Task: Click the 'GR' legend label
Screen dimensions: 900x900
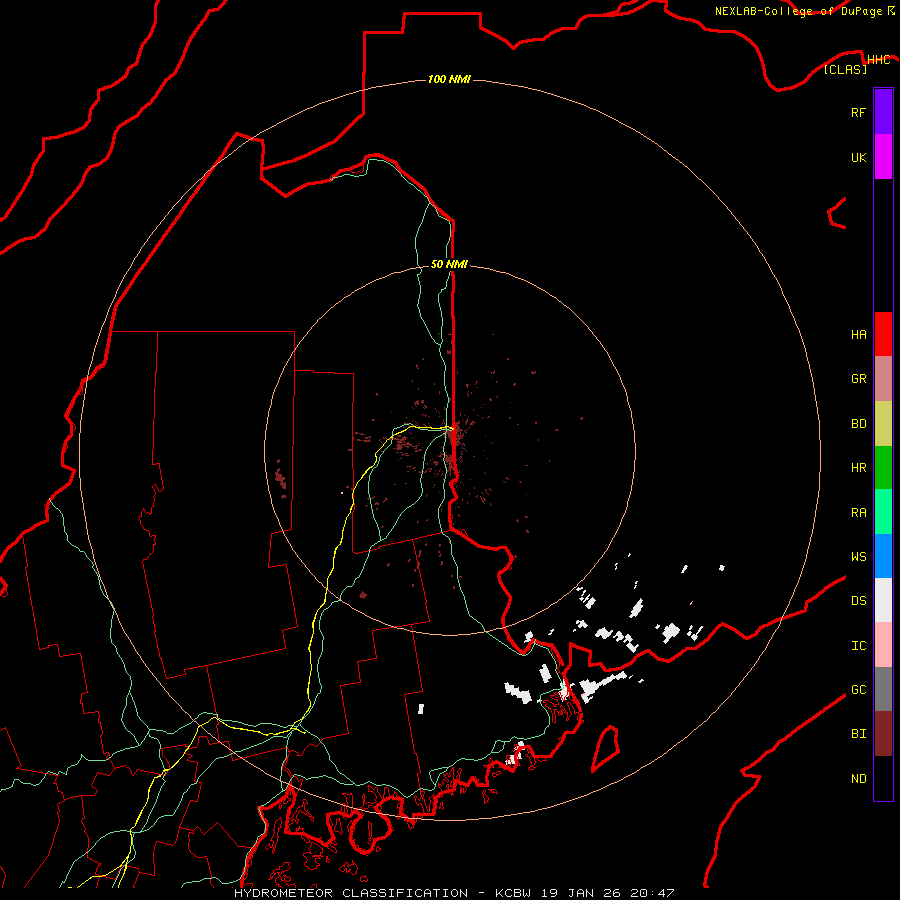Action: pyautogui.click(x=858, y=379)
